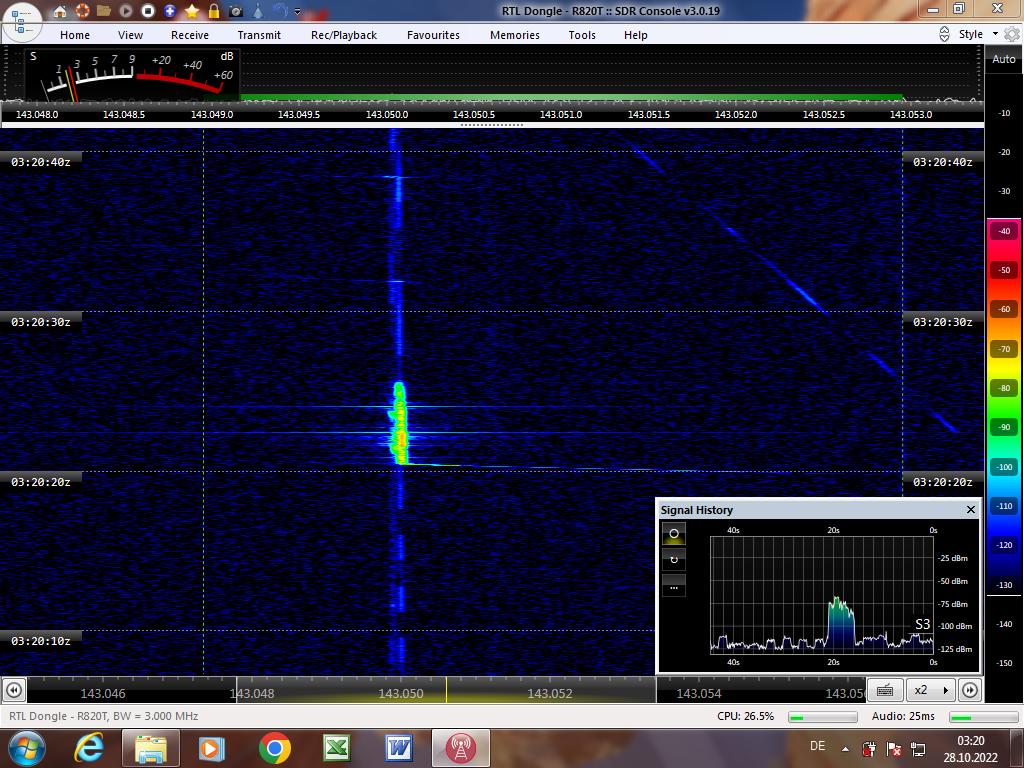Click the 143.052.0 frequency scale label
Screen dimensions: 1024x768
tap(736, 114)
